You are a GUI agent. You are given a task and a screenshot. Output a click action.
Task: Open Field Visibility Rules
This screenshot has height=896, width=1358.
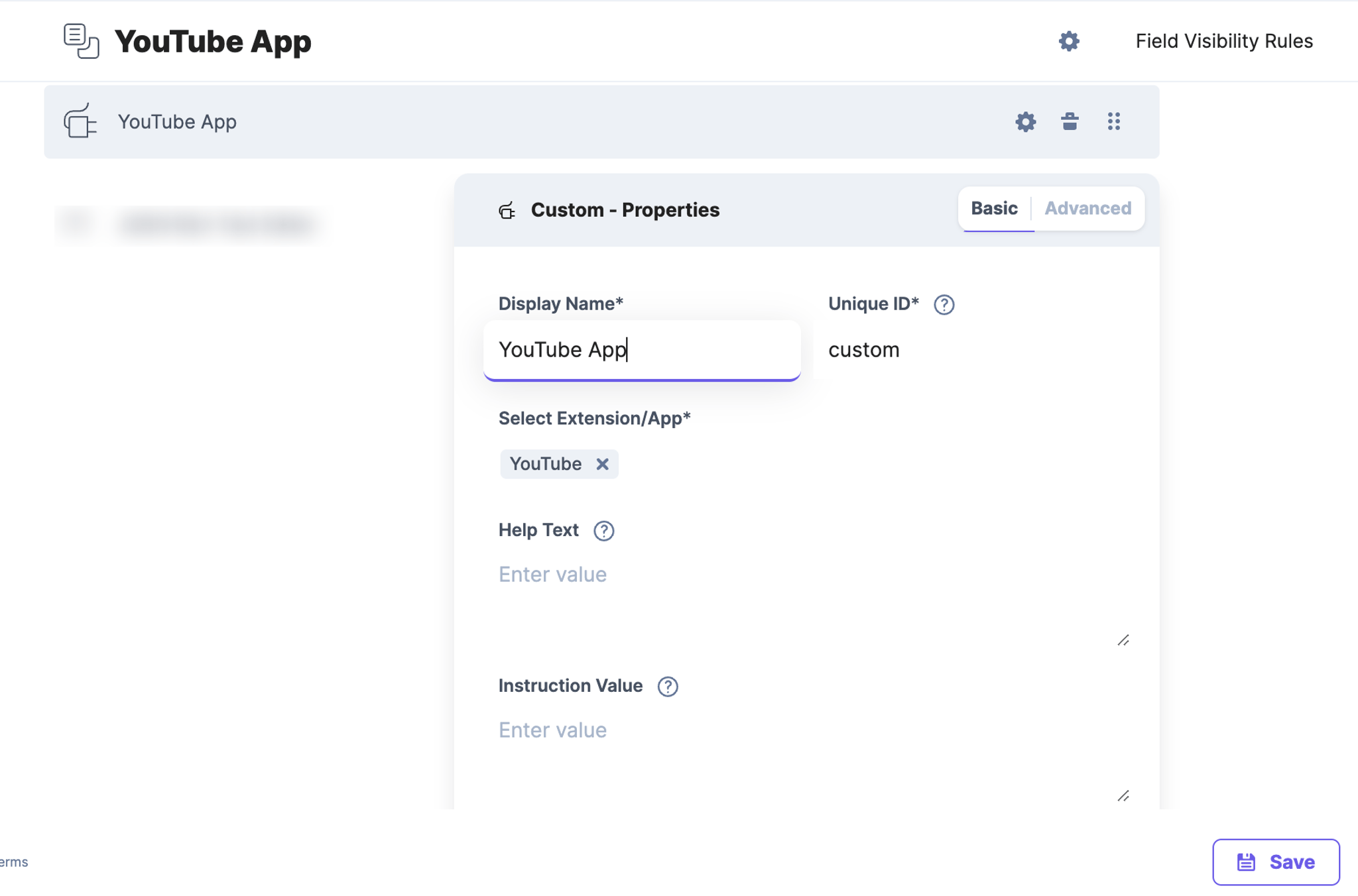tap(1223, 41)
